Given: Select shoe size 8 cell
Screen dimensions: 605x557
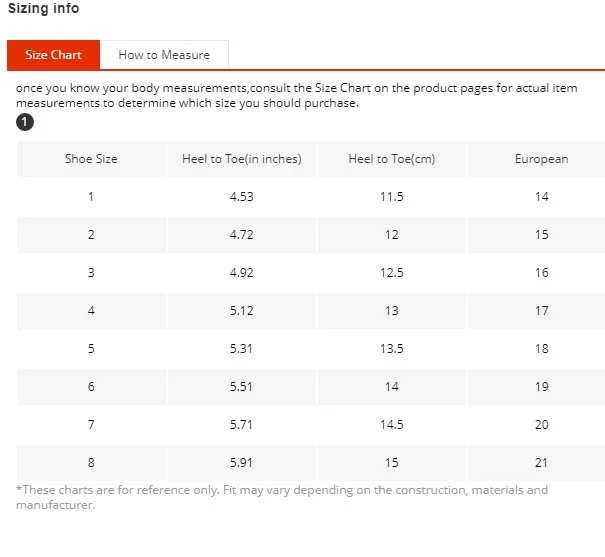Looking at the screenshot, I should click(91, 462).
